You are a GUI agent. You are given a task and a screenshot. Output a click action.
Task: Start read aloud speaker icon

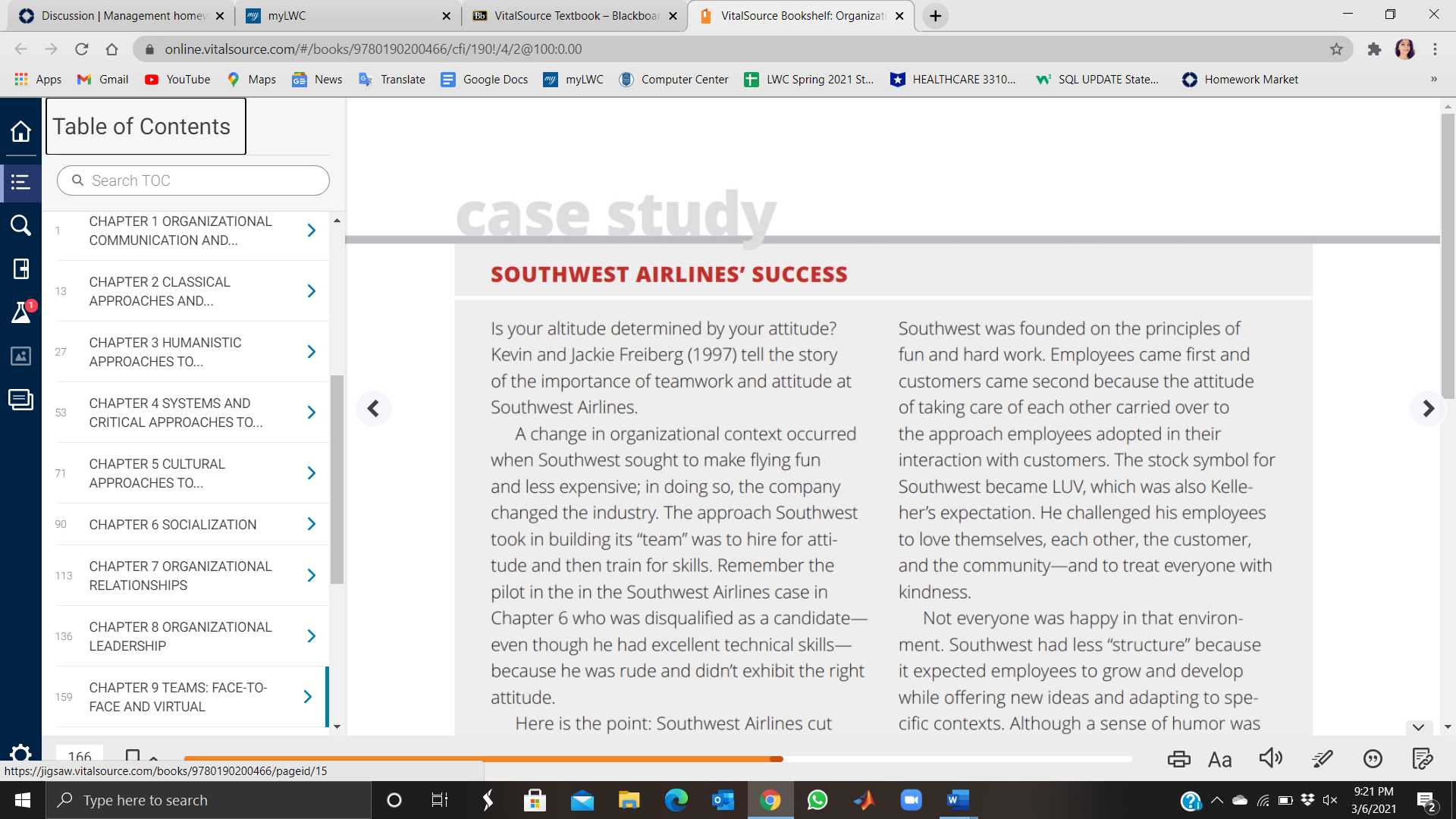point(1270,758)
